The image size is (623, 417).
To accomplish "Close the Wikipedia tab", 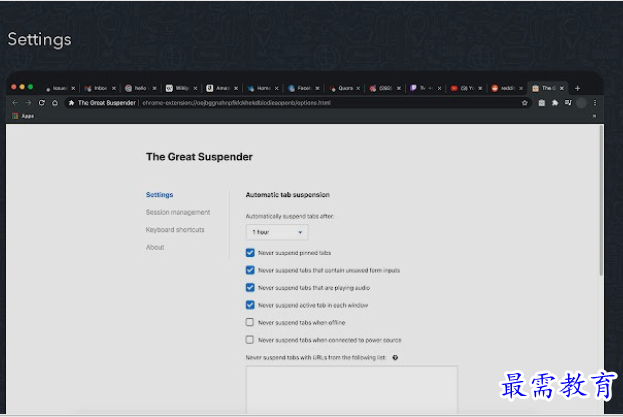I will pyautogui.click(x=195, y=88).
